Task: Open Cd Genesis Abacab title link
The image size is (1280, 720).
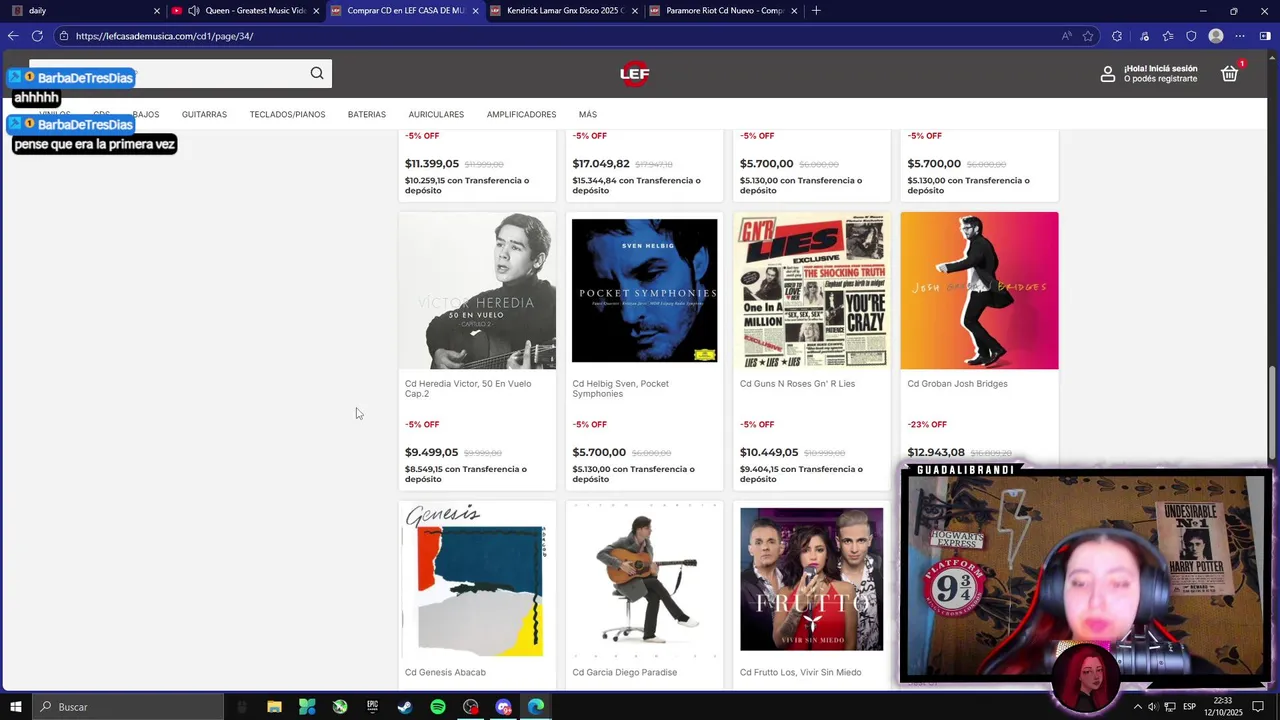Action: pos(445,673)
